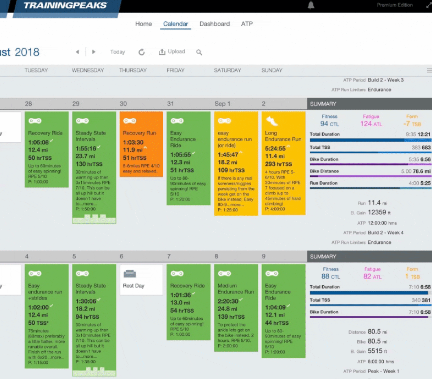This screenshot has width=432, height=379.
Task: Click bike icon on orange Recovery Run card
Action: tap(130, 121)
